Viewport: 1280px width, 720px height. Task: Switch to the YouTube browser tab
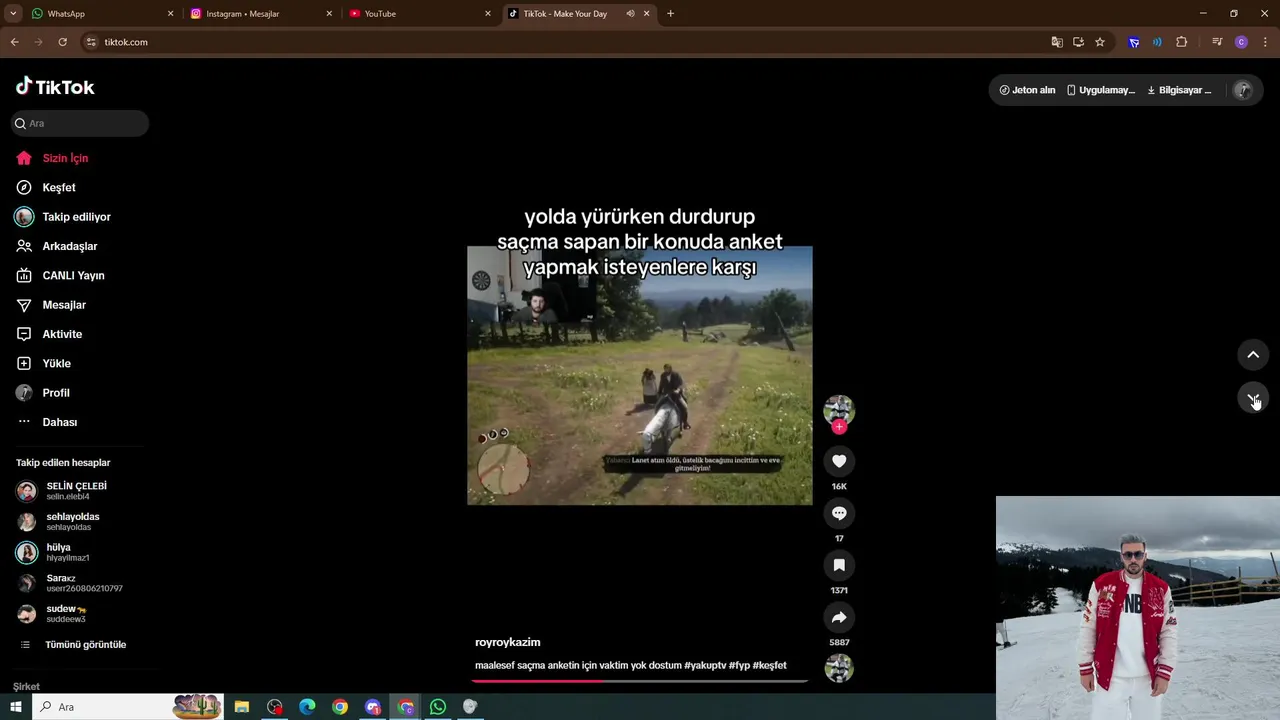(420, 14)
